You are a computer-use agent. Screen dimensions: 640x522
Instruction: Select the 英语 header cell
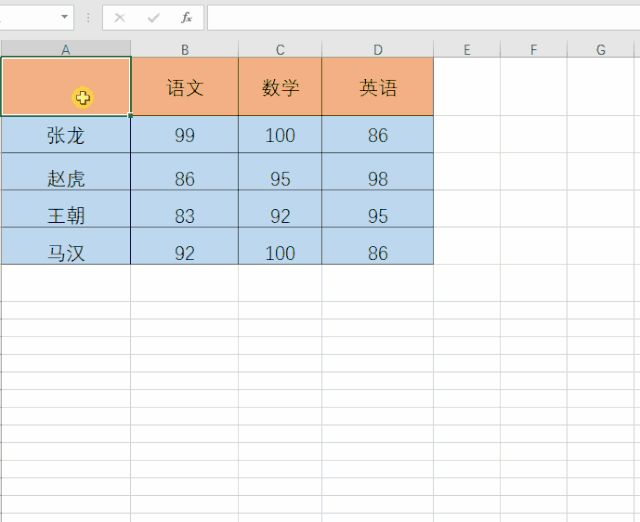[377, 87]
